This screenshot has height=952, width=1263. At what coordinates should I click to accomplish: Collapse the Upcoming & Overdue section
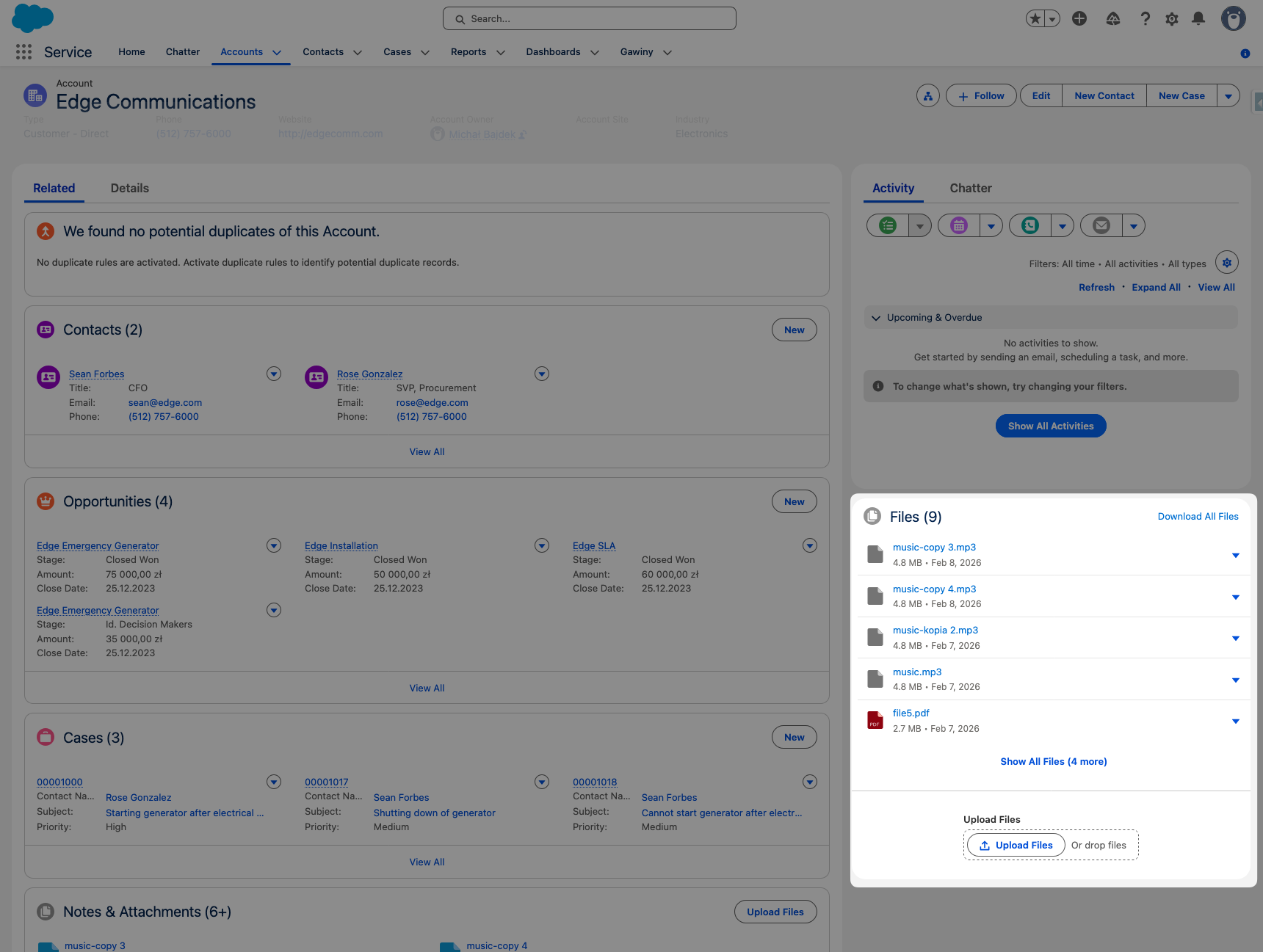[x=876, y=318]
